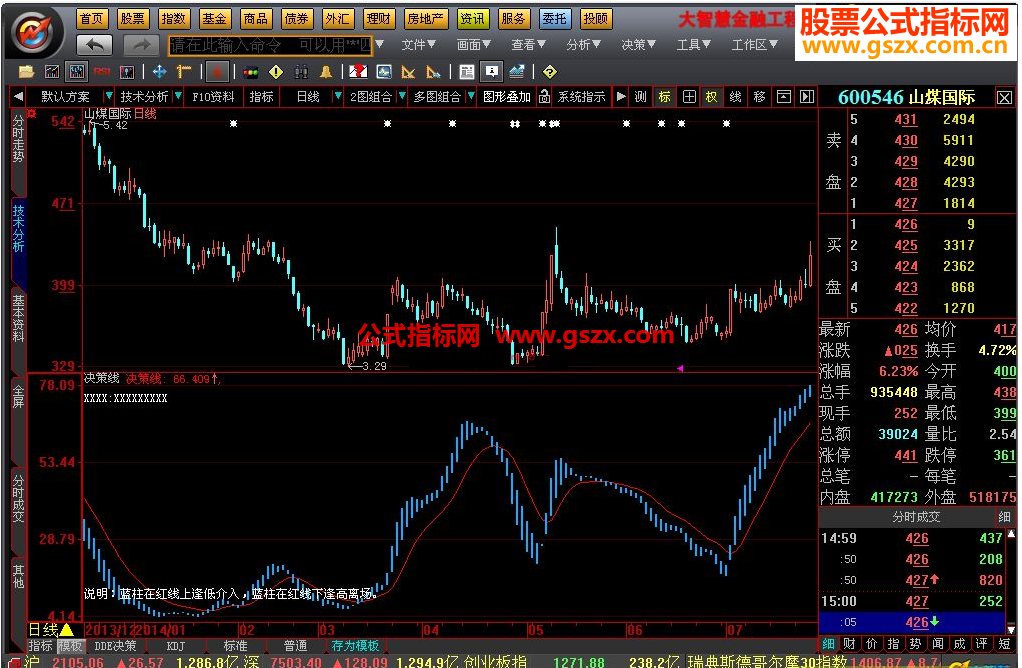Viewport: 1022px width, 668px height.
Task: Toggle the 权 rights-adjustment button
Action: tap(711, 97)
